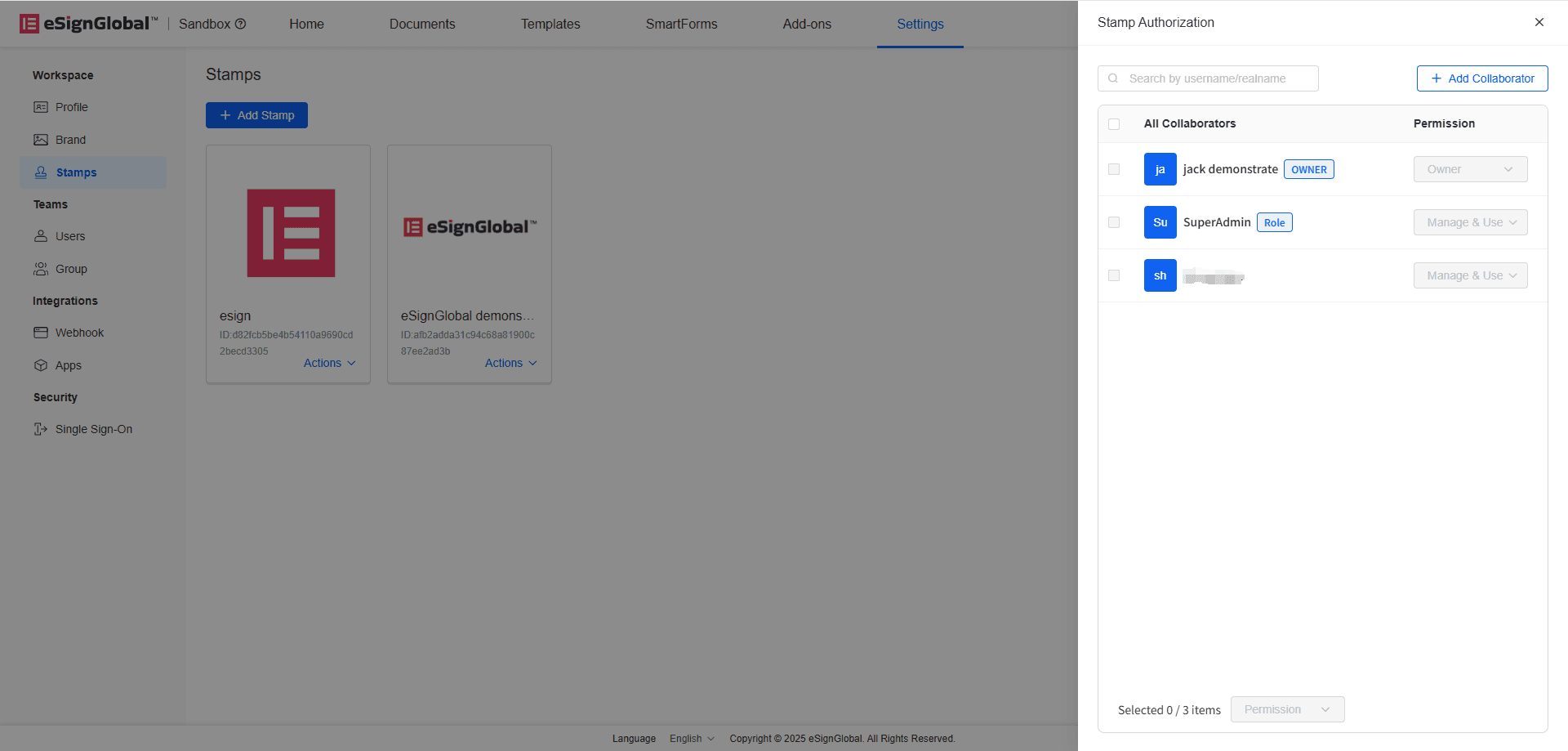Click the eSignGlobal demons stamp thumbnail

tap(470, 227)
